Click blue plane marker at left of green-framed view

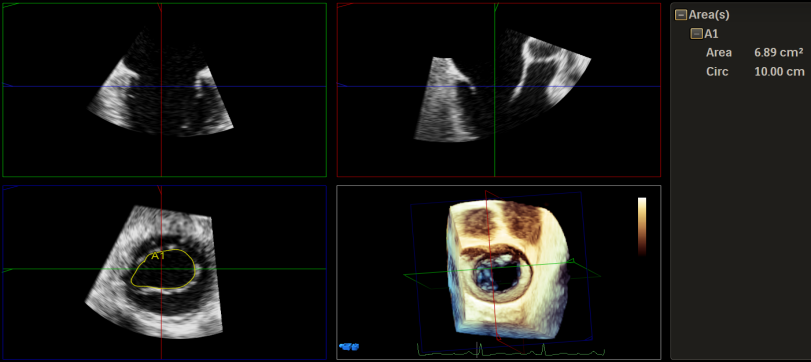point(7,85)
